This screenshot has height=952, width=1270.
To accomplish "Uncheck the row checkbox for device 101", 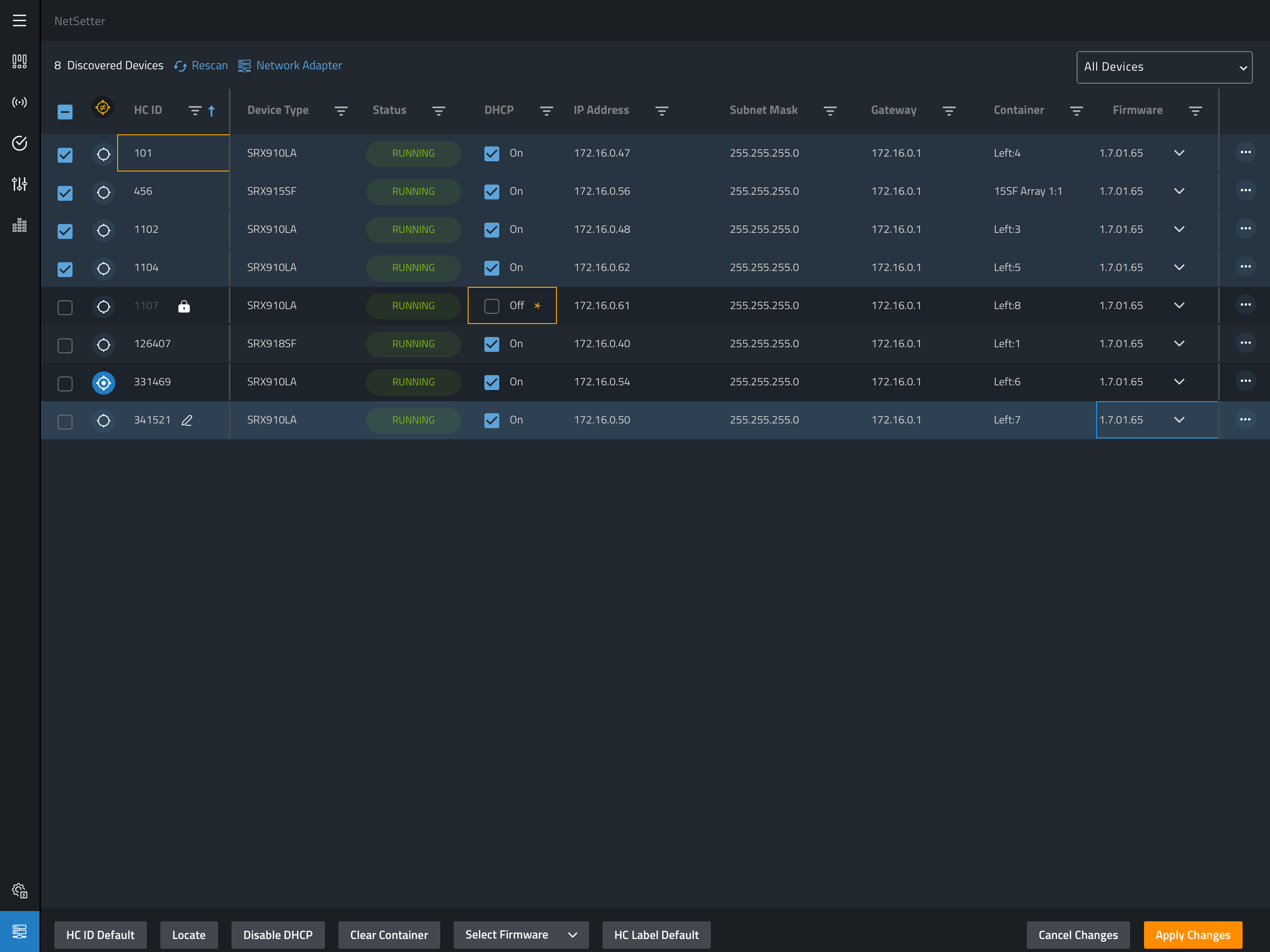I will point(65,155).
